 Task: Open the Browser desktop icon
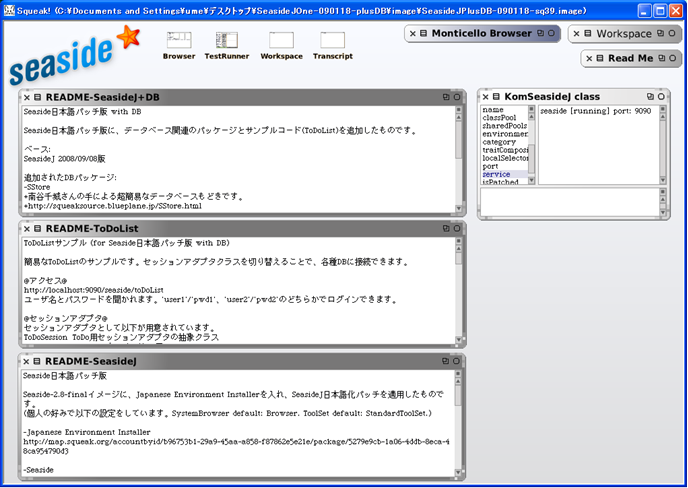pos(179,45)
